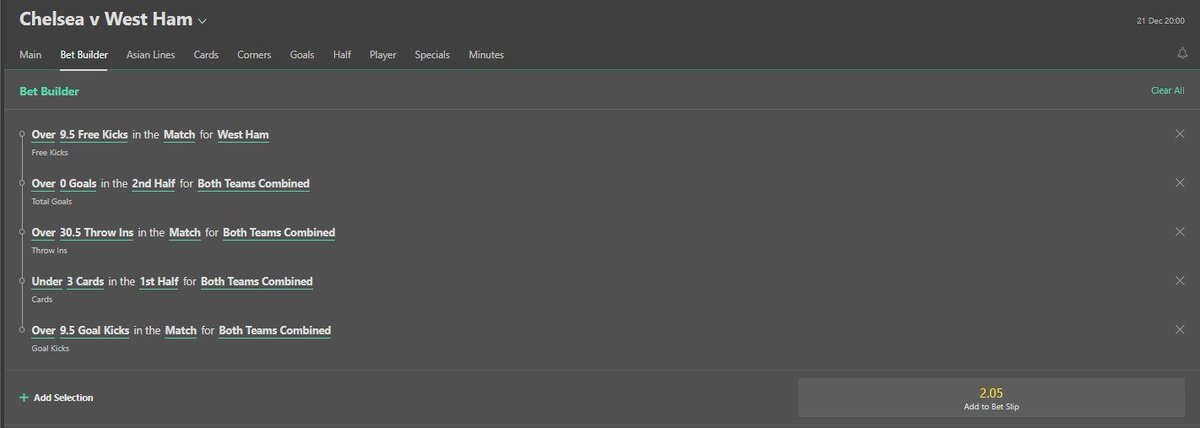Change Over in the Goal Kicks row
The image size is (1200, 428).
43,330
